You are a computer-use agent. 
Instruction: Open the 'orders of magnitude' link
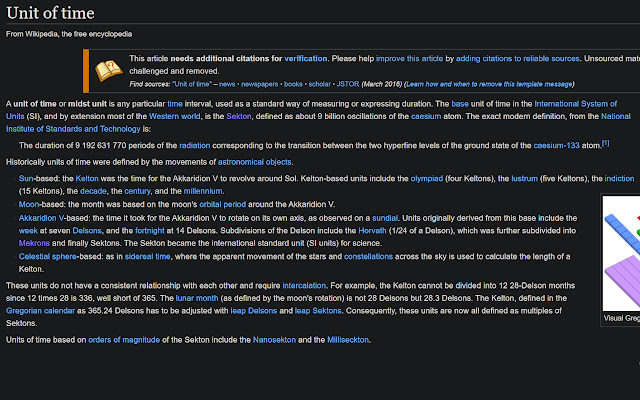pyautogui.click(x=124, y=340)
